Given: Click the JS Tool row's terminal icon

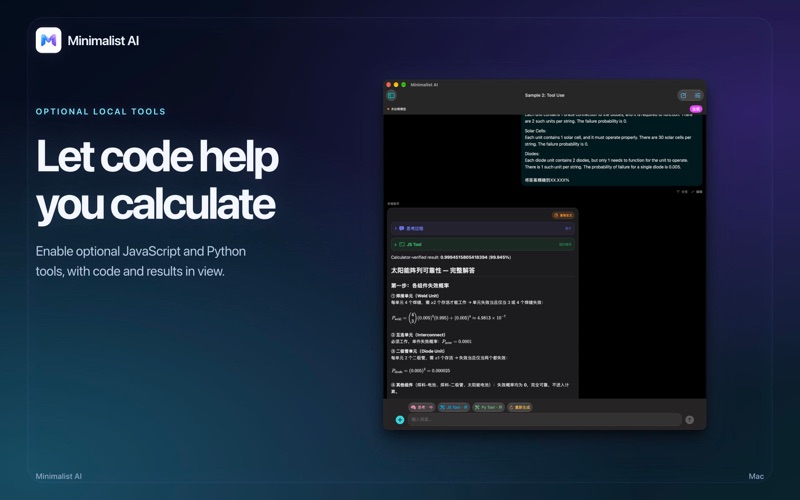Looking at the screenshot, I should pyautogui.click(x=402, y=244).
